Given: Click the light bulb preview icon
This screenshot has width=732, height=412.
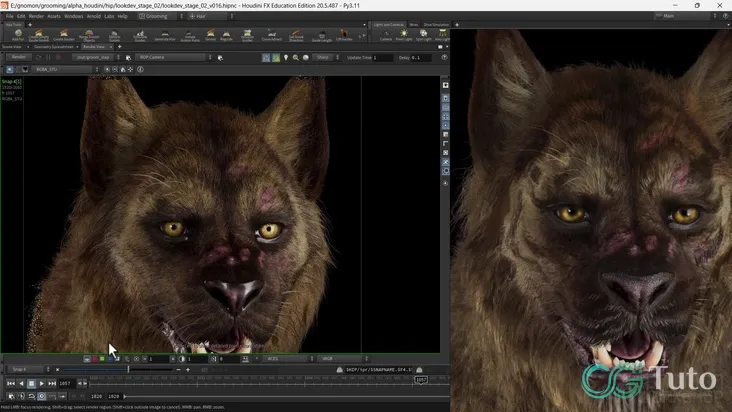Looking at the screenshot, I should tap(286, 57).
